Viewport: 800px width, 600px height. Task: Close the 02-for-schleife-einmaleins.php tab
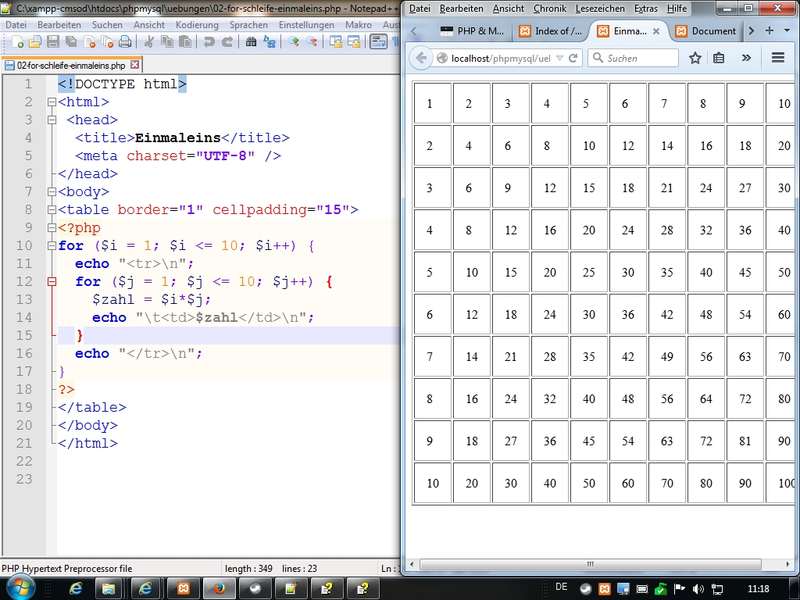coord(136,65)
